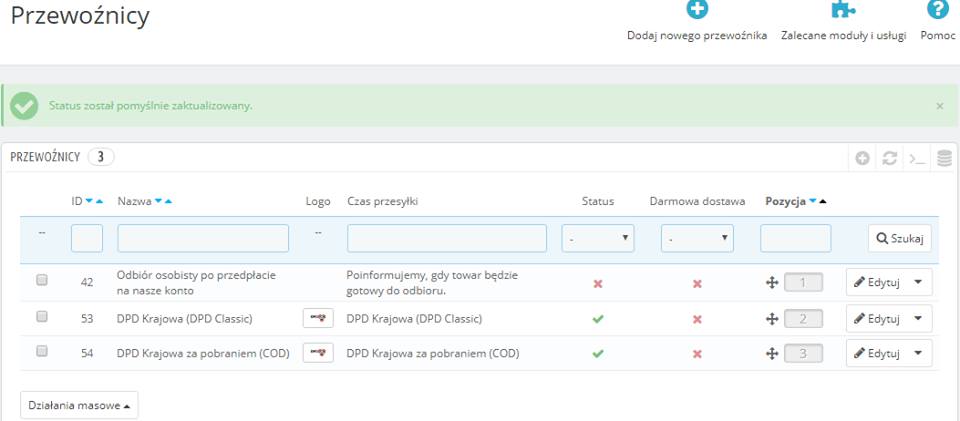Viewport: 960px width, 421px height.
Task: Disable status for DPD Krajowa (DPD Classic)
Action: pyautogui.click(x=598, y=319)
